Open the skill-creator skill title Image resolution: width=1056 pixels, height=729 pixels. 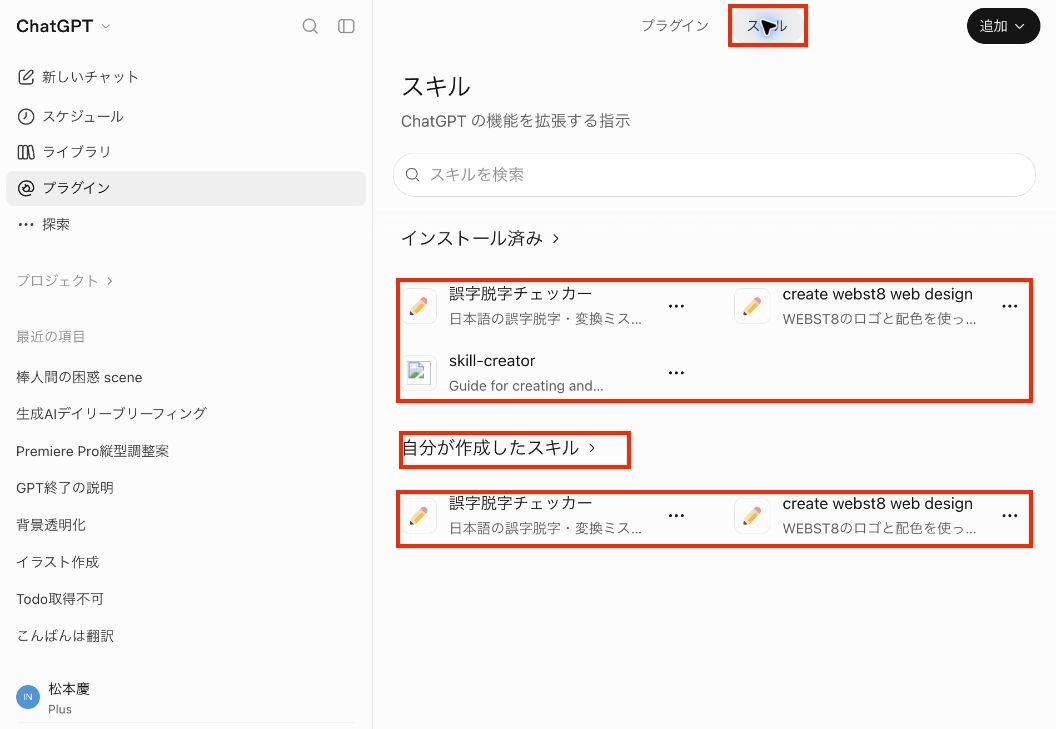(492, 361)
